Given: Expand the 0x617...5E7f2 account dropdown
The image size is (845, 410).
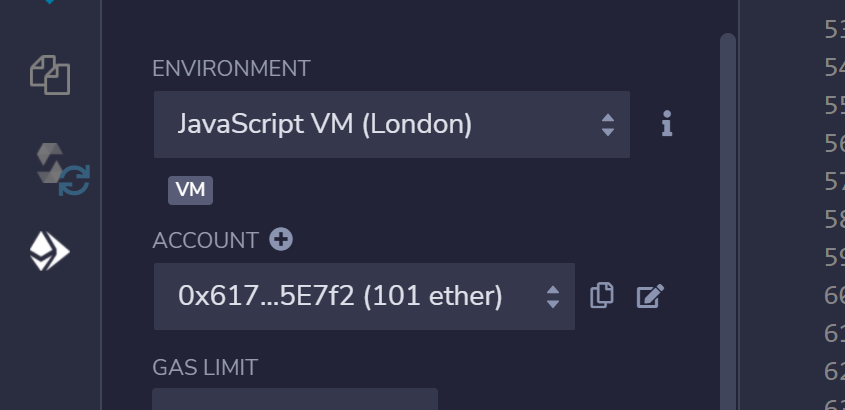Looking at the screenshot, I should (364, 296).
